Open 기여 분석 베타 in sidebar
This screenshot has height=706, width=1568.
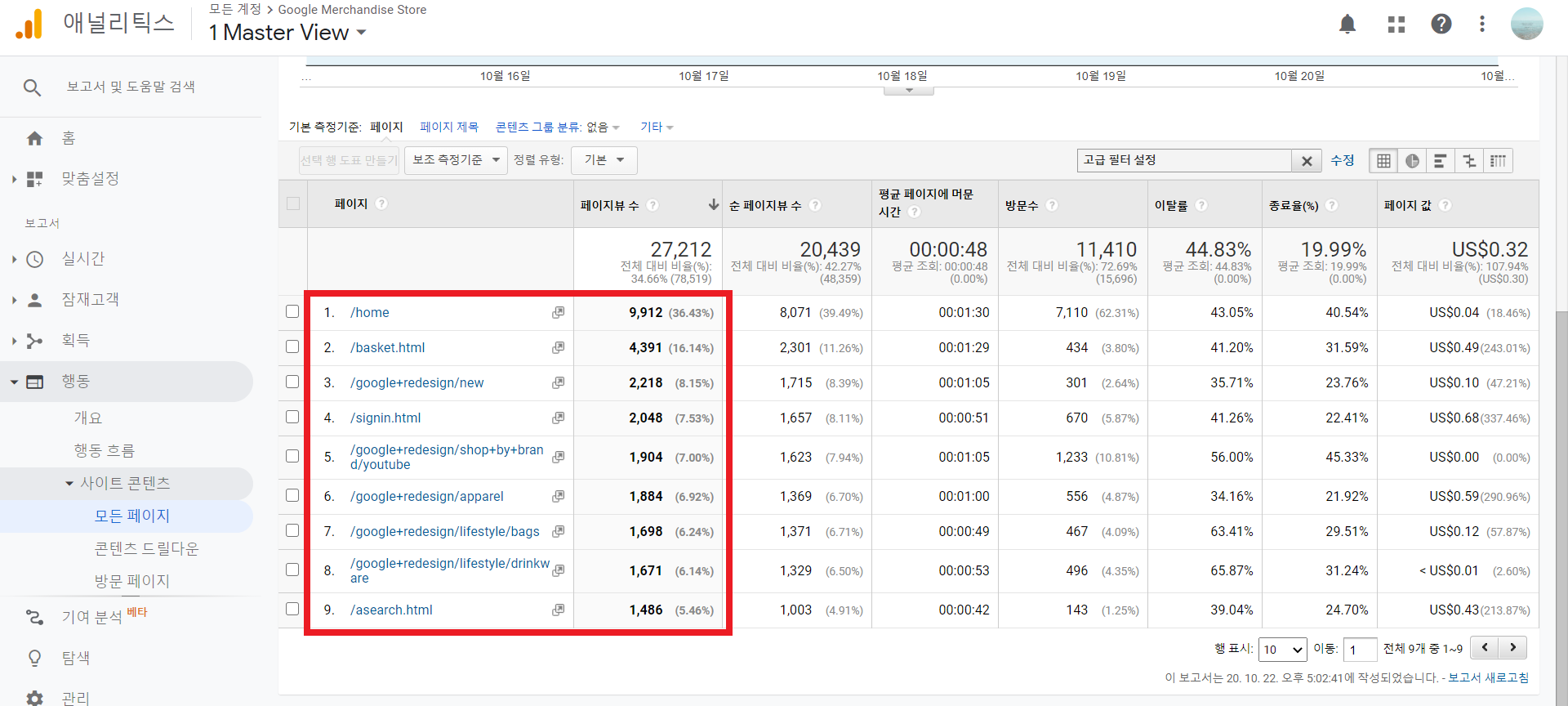point(105,616)
